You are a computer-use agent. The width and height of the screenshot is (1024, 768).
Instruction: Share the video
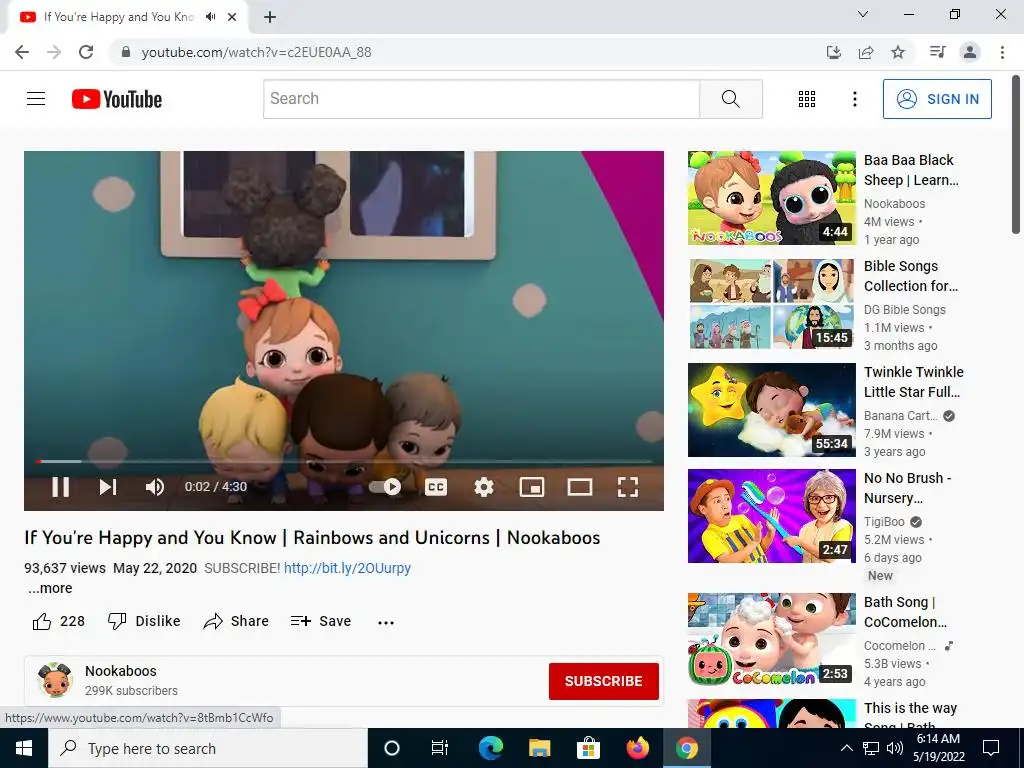pyautogui.click(x=236, y=621)
